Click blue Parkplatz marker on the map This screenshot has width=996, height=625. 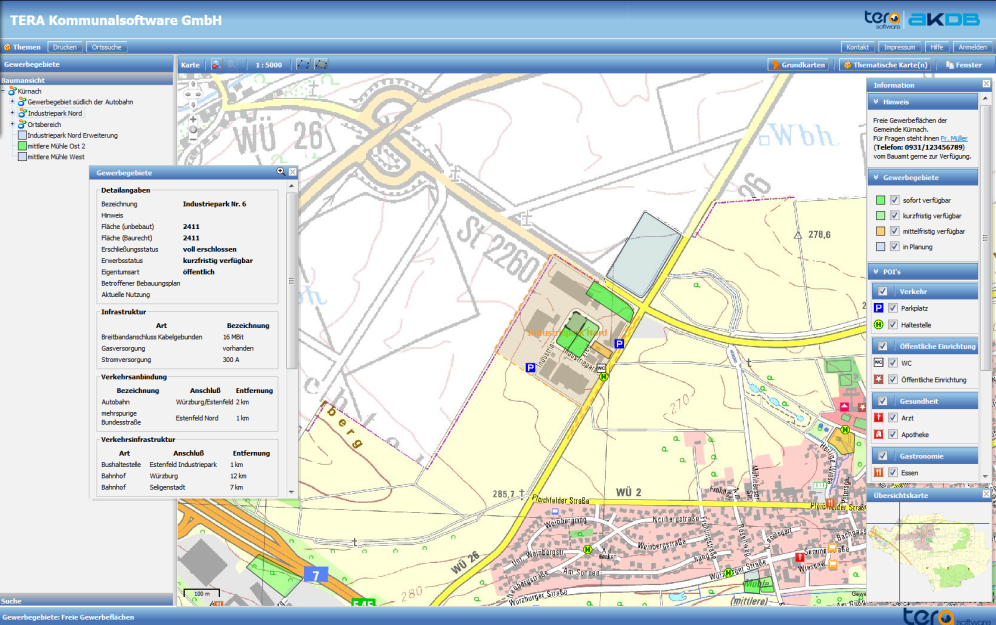(619, 343)
